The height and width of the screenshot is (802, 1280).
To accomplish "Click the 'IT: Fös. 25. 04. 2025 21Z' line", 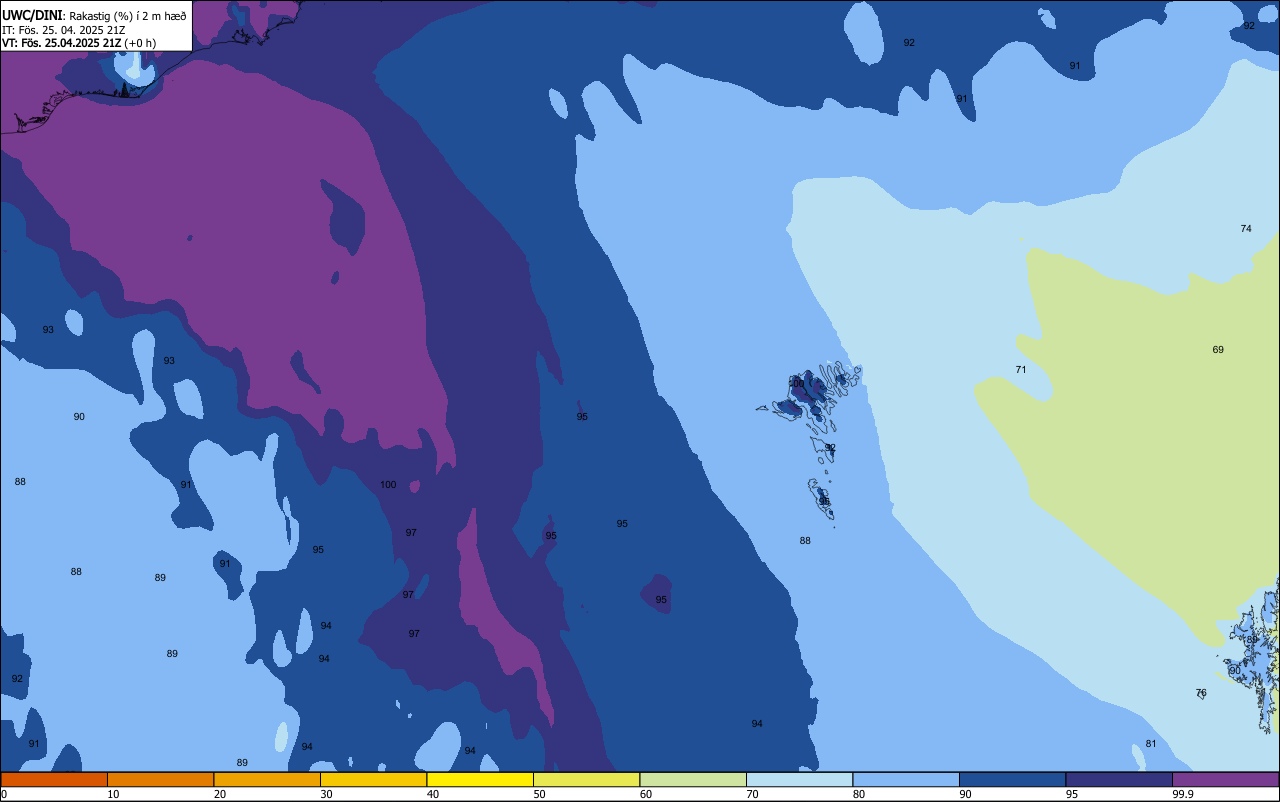I will [64, 30].
